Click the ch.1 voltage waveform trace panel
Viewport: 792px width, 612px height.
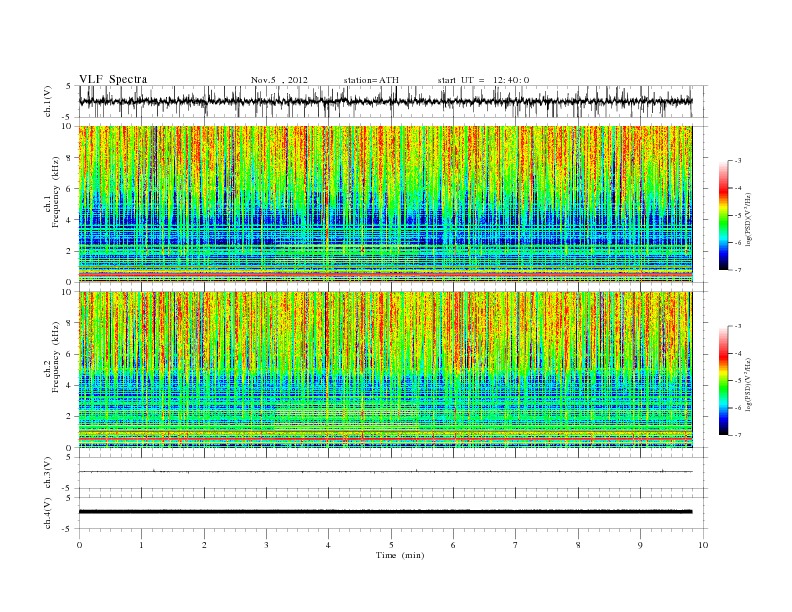pyautogui.click(x=385, y=101)
